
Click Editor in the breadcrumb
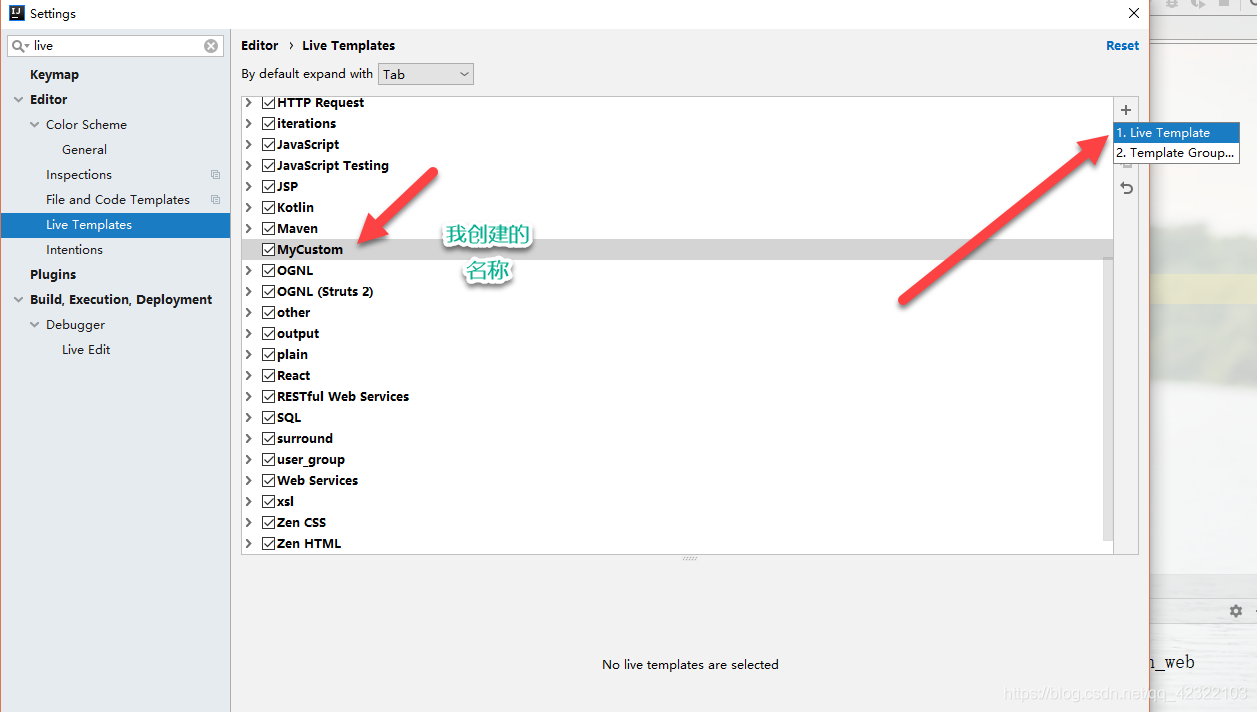[260, 45]
